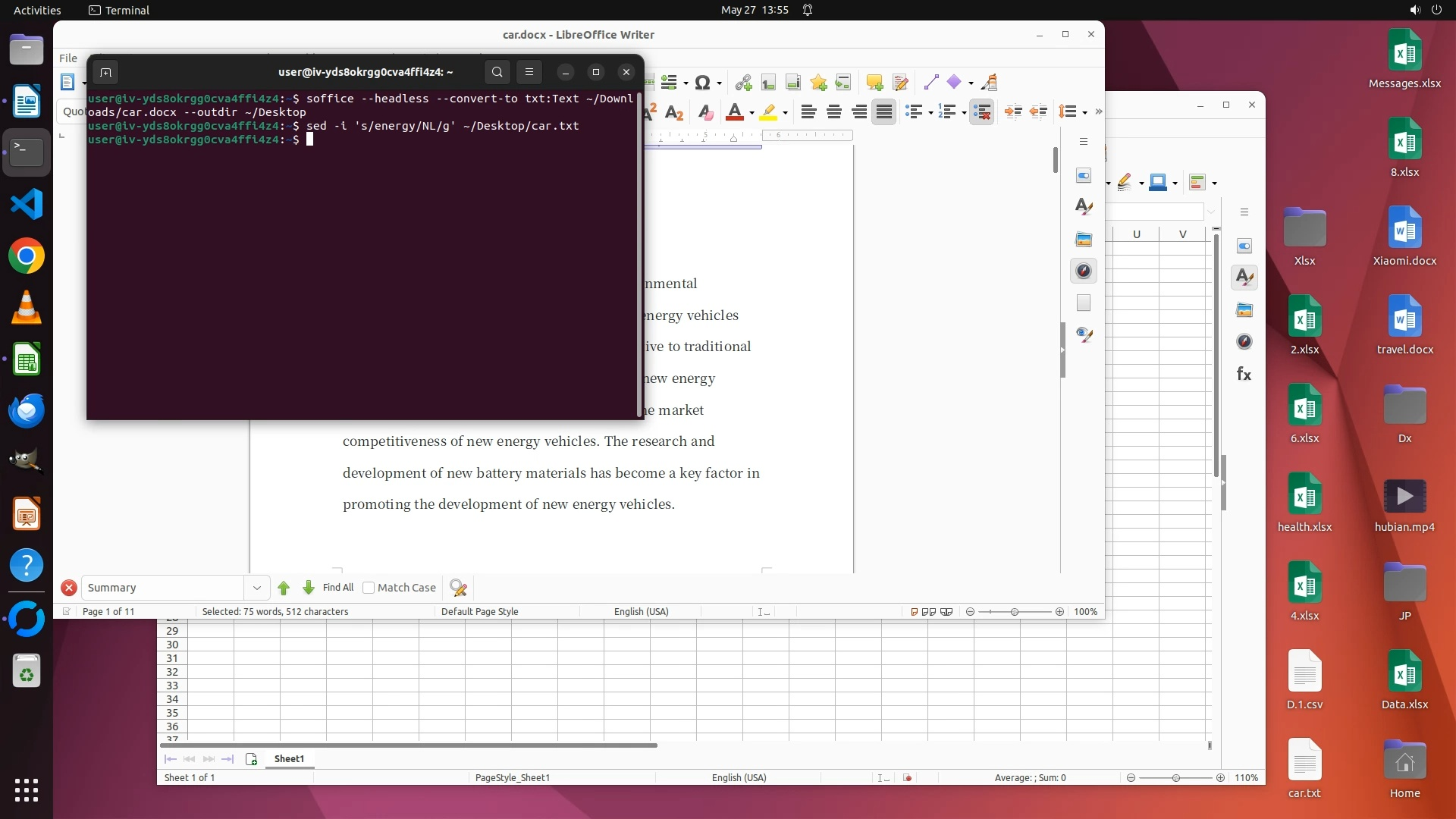Open the File menu in Writer
Screen dimensions: 1456x819
click(x=68, y=58)
